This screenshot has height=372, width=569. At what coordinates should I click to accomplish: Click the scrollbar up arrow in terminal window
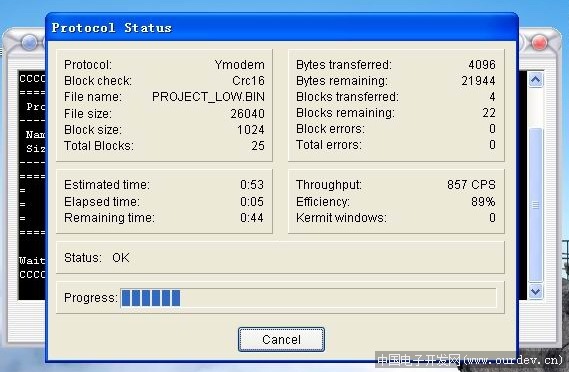tap(536, 80)
